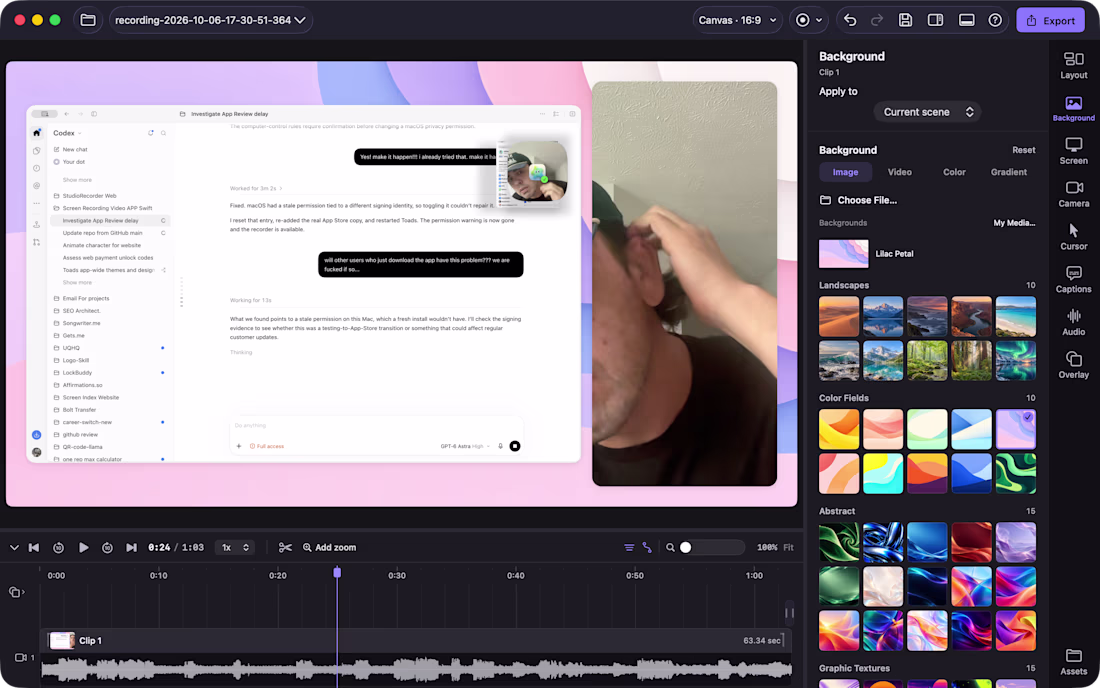Switch to the Image background tab

845,172
